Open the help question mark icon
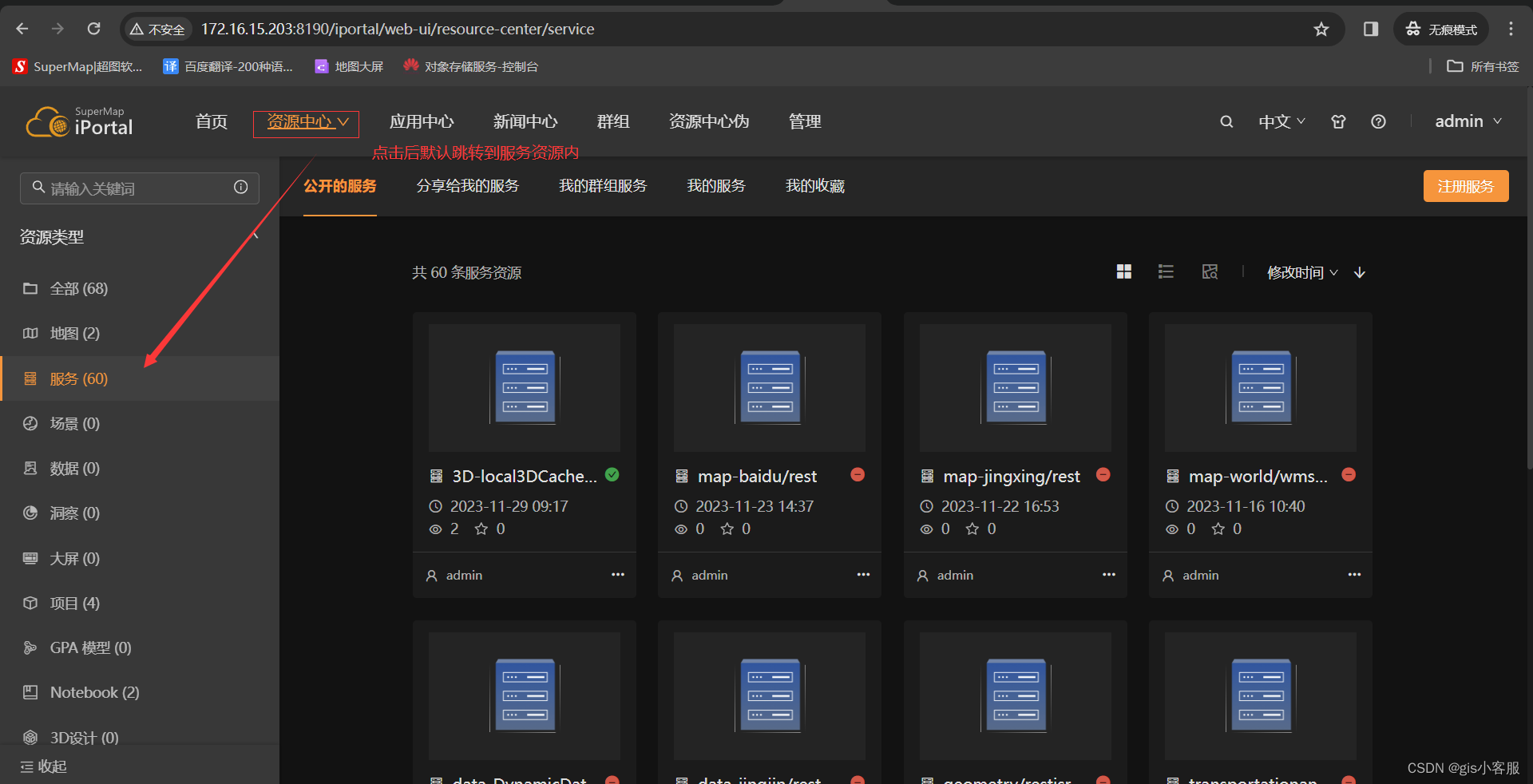Viewport: 1533px width, 784px height. tap(1378, 122)
